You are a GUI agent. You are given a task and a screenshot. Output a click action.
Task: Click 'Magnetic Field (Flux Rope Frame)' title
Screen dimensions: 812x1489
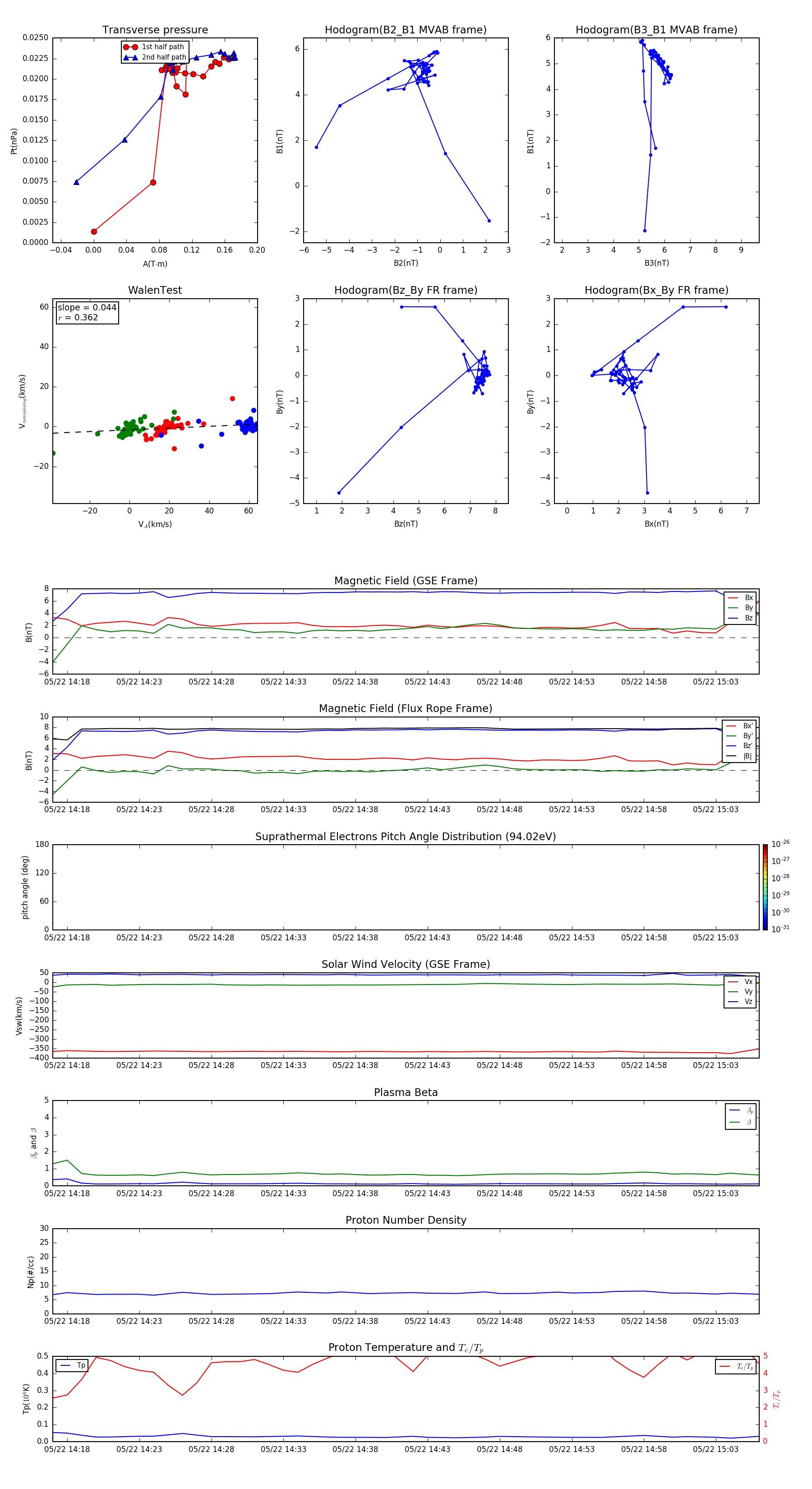point(406,709)
